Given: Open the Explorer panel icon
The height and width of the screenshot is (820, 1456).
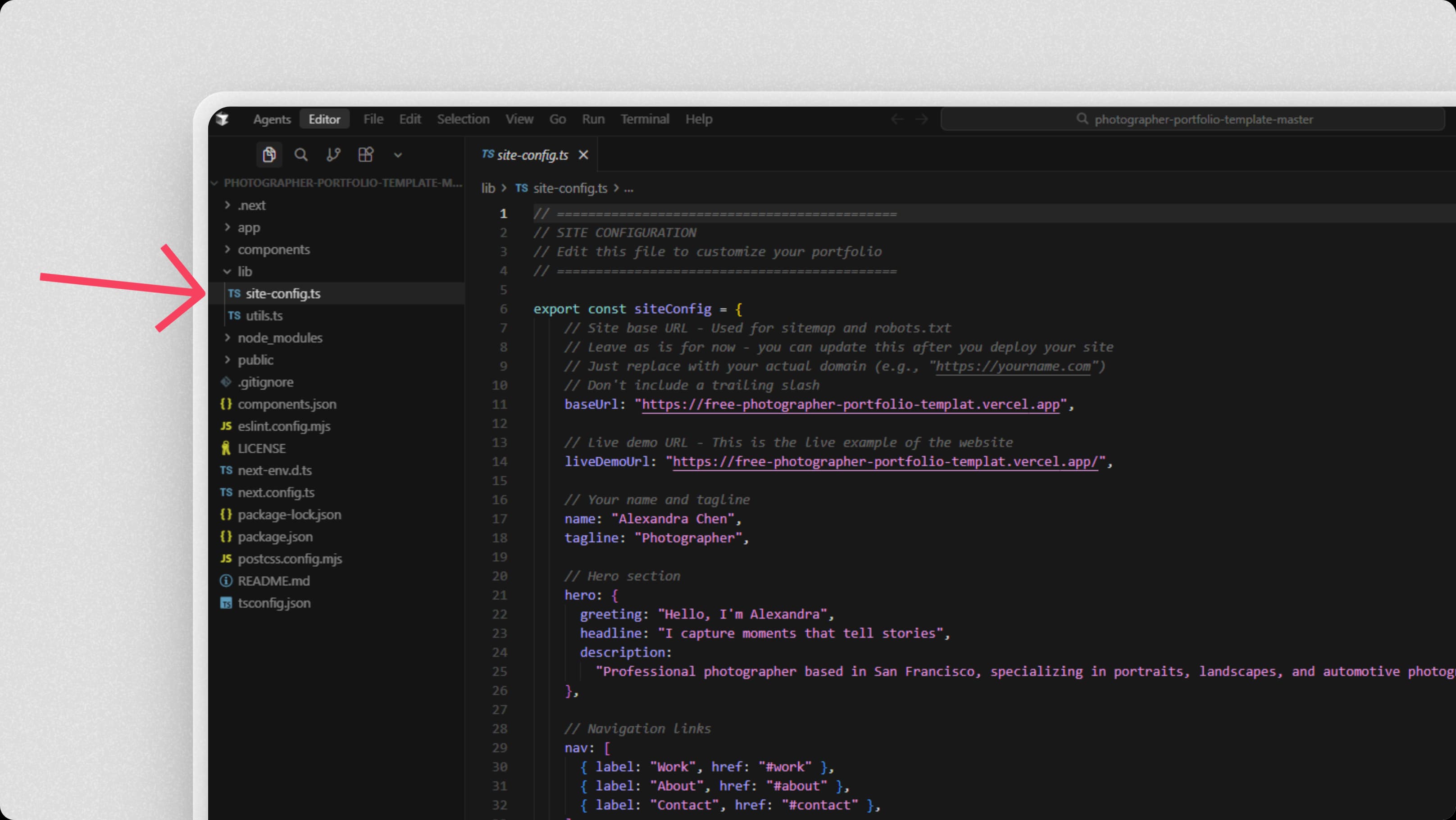Looking at the screenshot, I should (x=269, y=154).
